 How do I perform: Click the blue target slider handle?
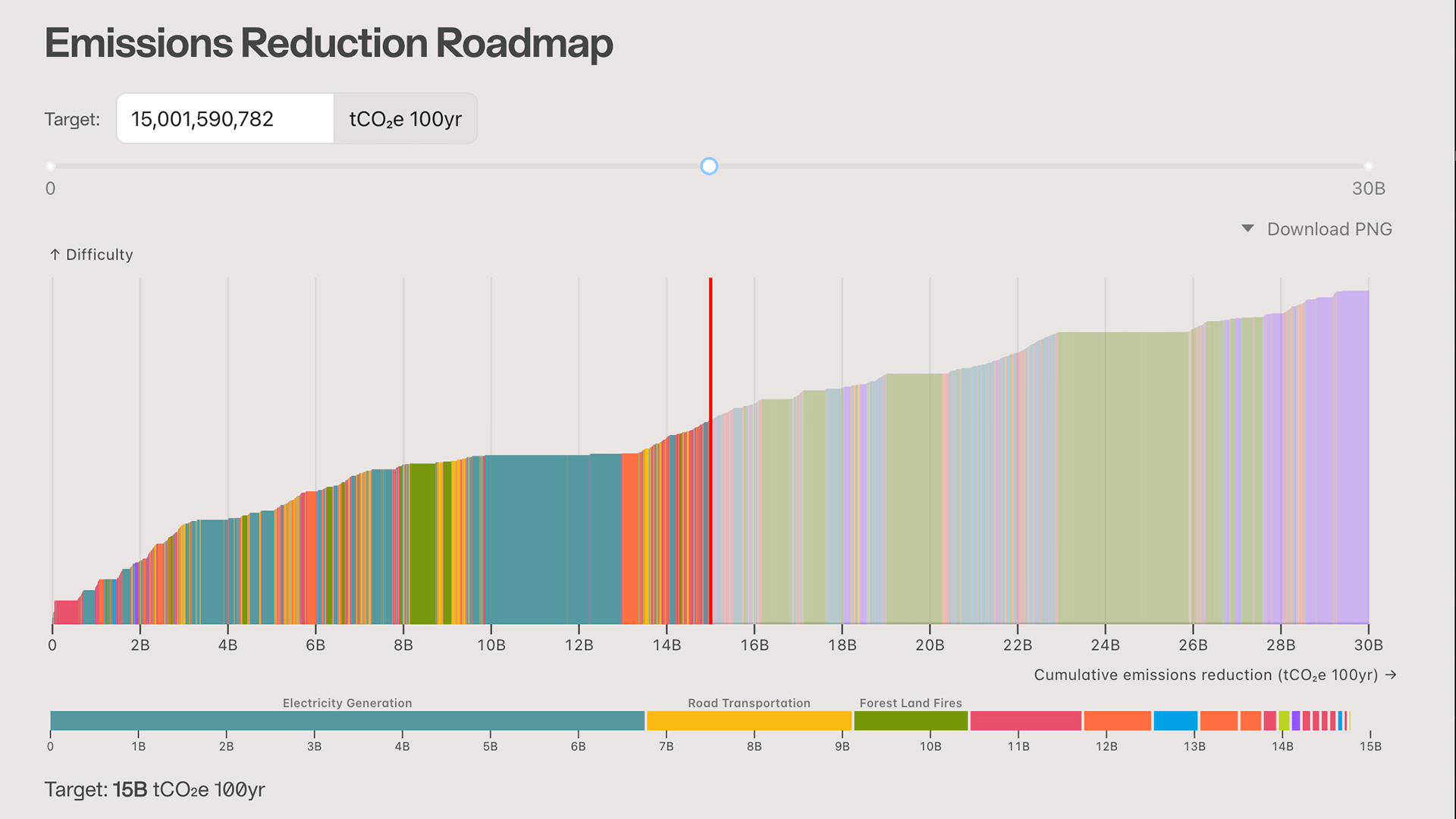point(709,166)
